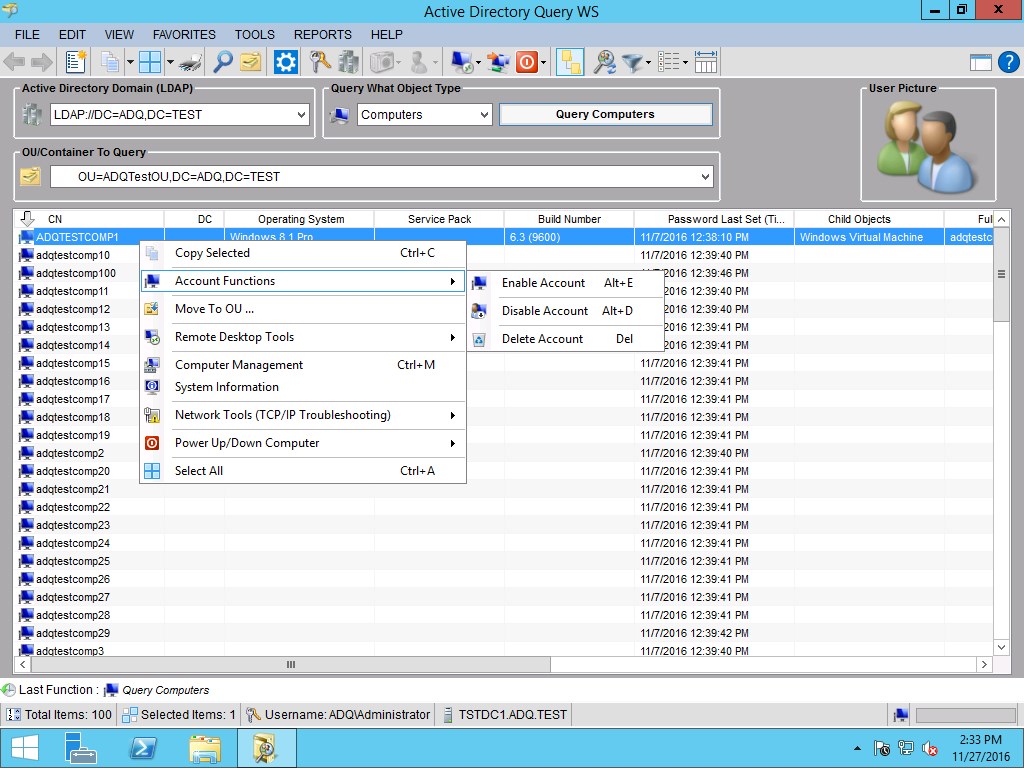Click the blue help question mark icon
The image size is (1024, 768).
tap(1009, 62)
